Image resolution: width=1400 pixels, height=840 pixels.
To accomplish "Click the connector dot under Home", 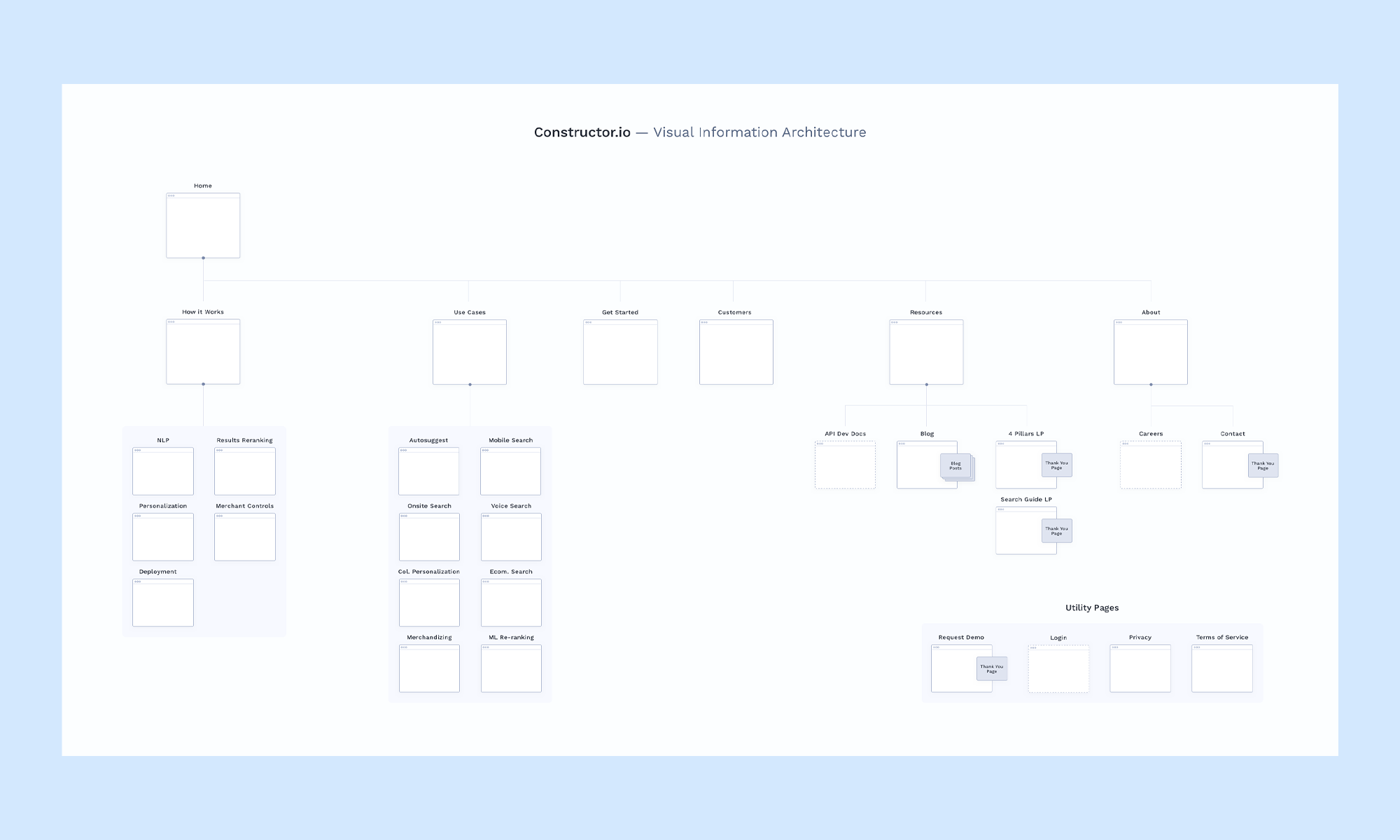I will point(203,258).
